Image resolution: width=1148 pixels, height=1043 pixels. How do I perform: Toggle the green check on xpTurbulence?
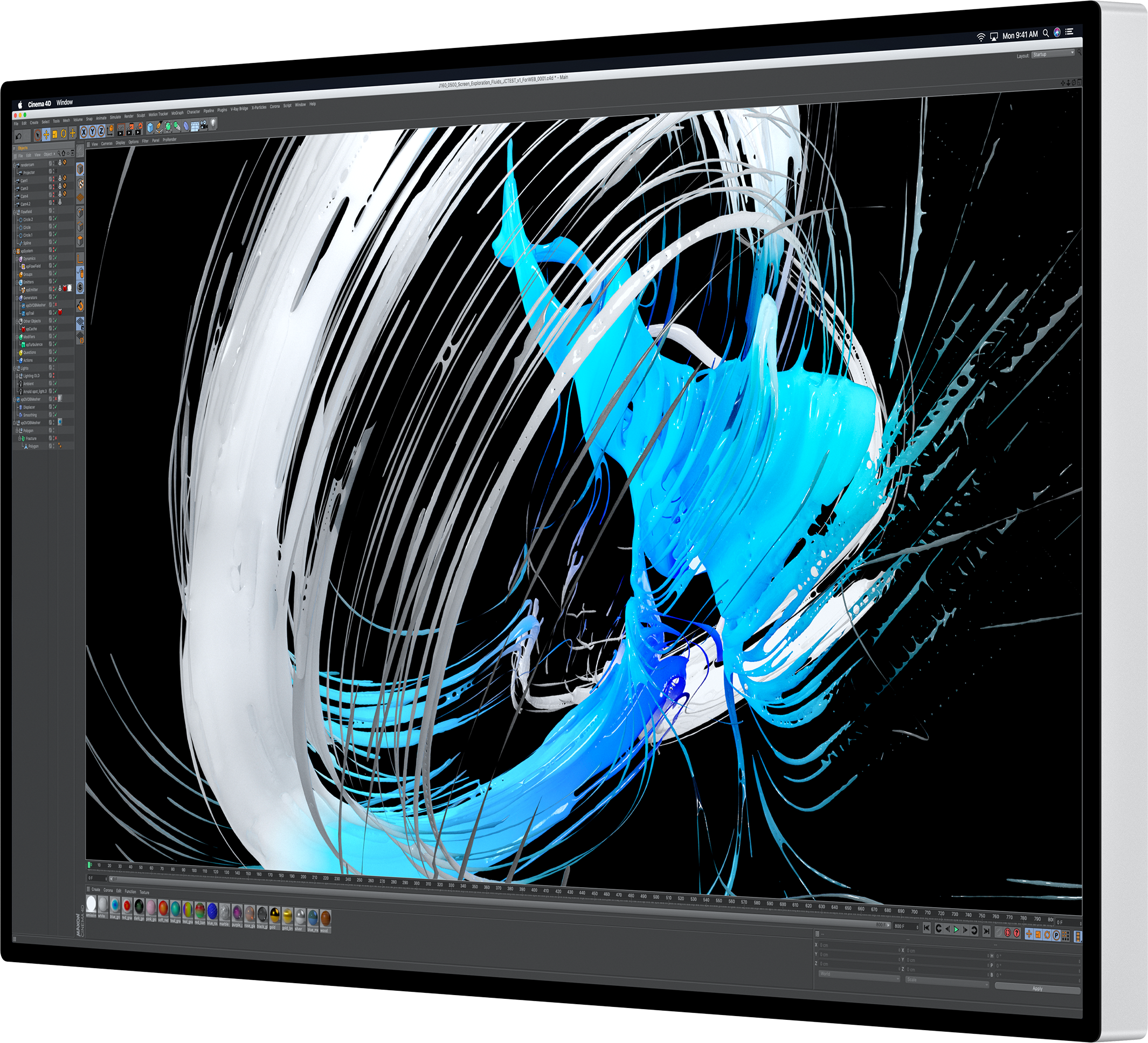pos(57,345)
